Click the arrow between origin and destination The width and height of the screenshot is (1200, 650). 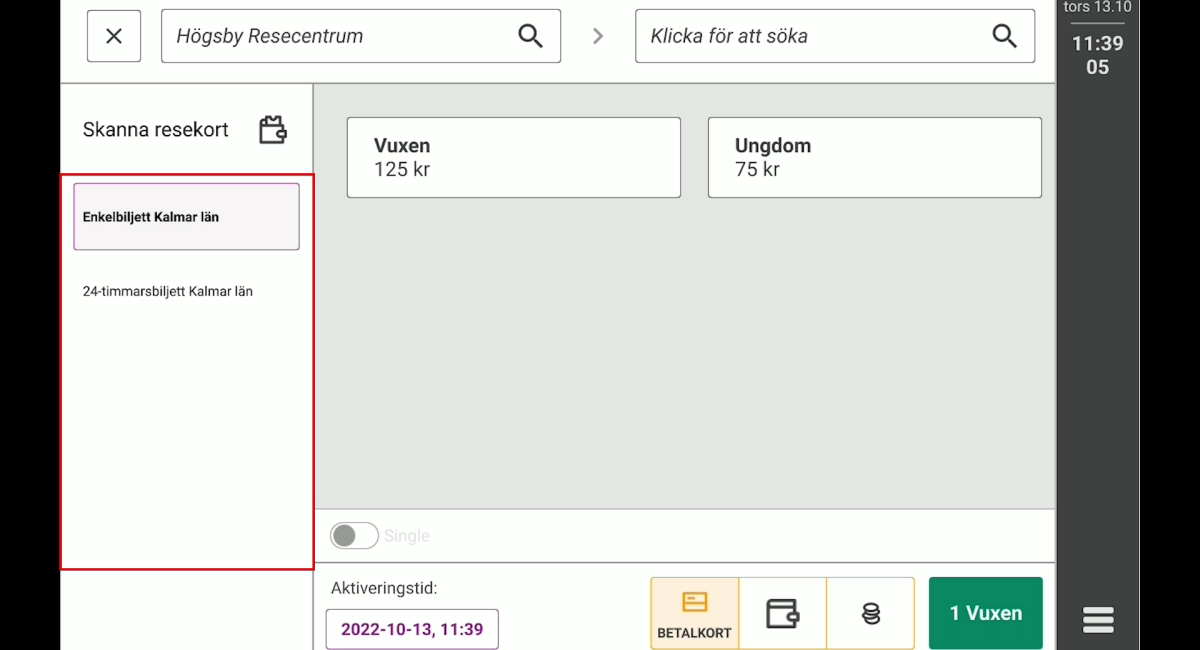tap(598, 36)
